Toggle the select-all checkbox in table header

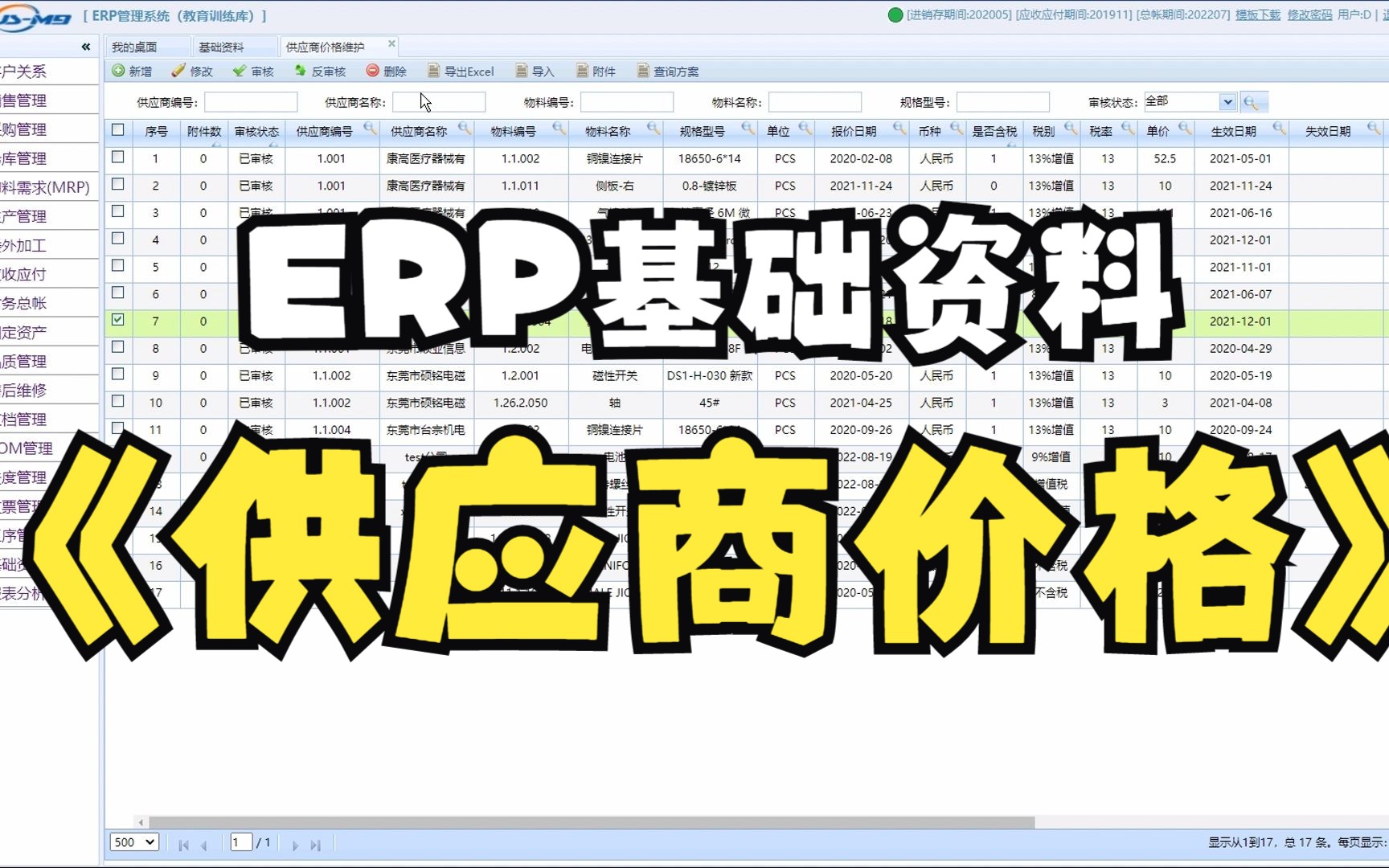(x=118, y=129)
